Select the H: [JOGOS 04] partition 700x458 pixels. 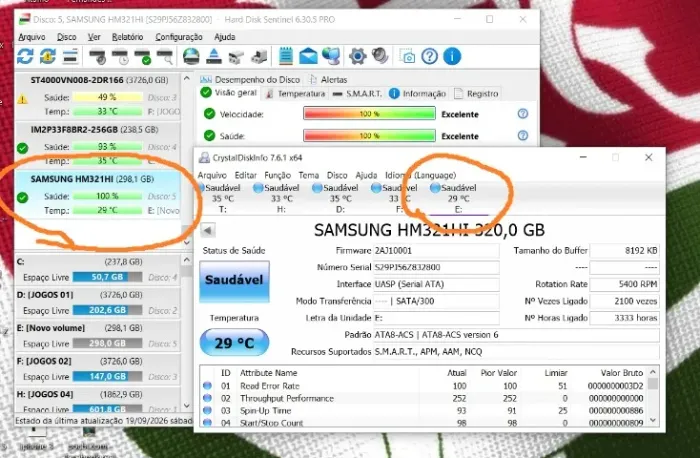98,400
